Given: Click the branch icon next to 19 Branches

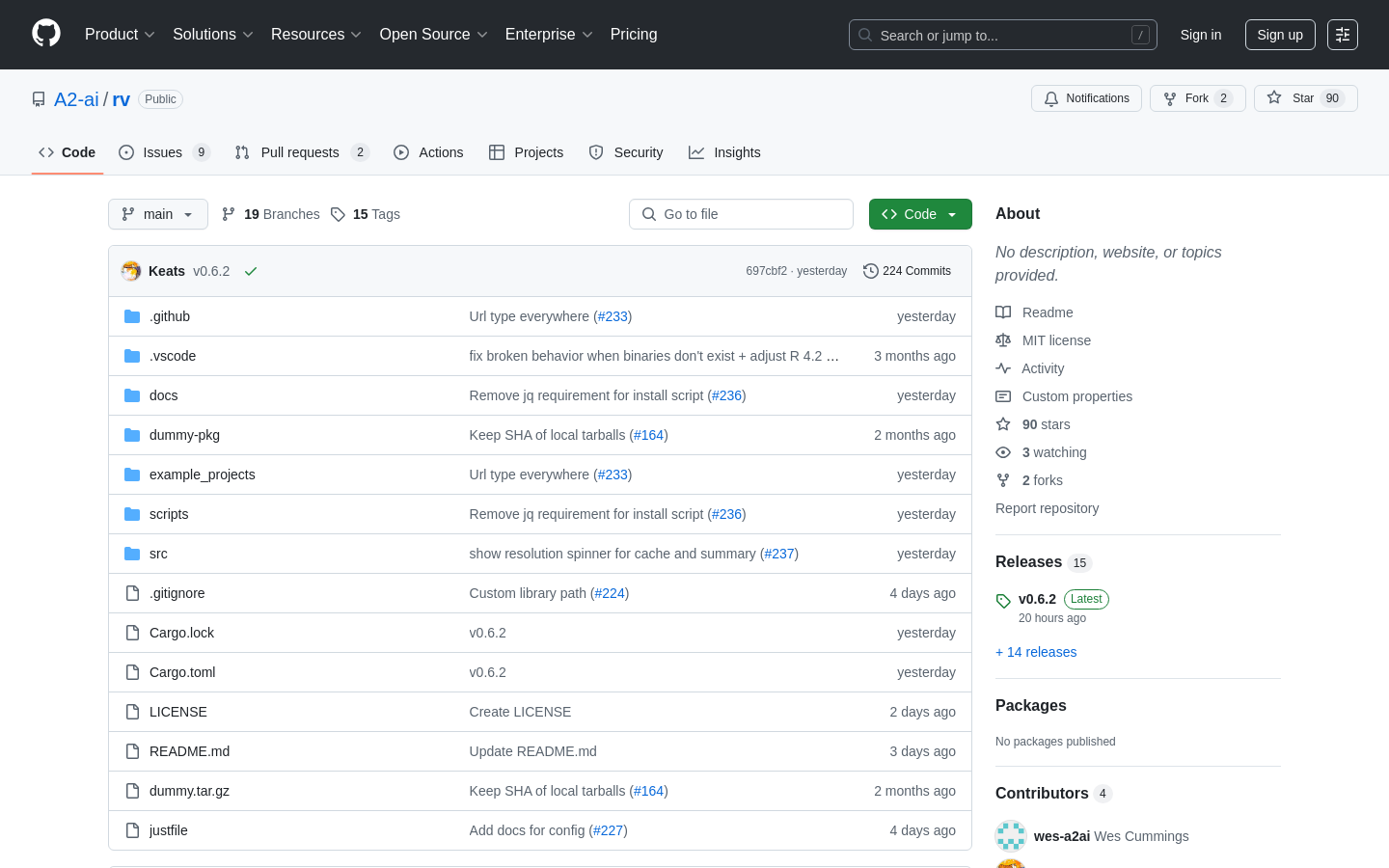Looking at the screenshot, I should [x=229, y=214].
